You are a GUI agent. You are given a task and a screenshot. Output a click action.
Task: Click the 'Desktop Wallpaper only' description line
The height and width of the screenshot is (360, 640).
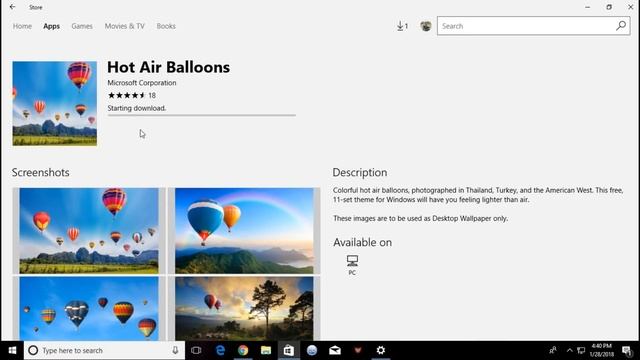[420, 218]
